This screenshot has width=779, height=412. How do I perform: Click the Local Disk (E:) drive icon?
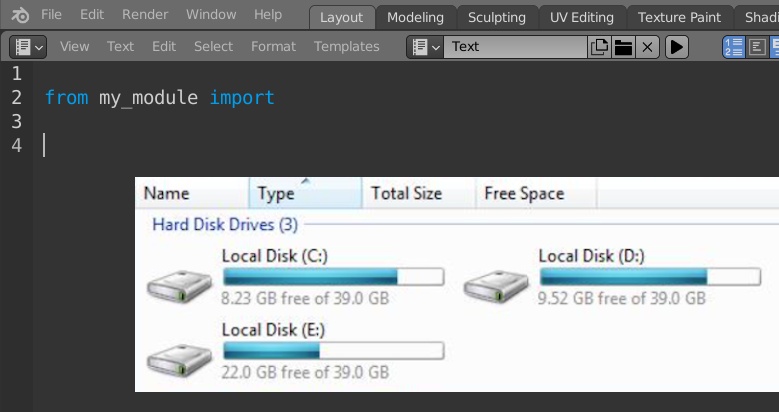coord(179,360)
